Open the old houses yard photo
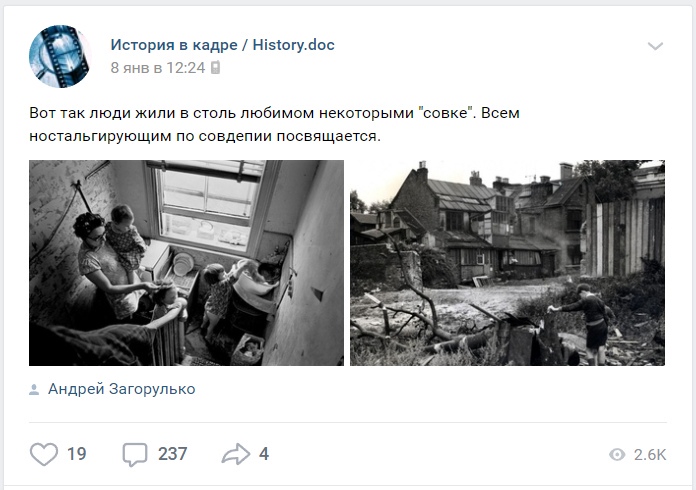Image resolution: width=696 pixels, height=490 pixels. tap(507, 263)
